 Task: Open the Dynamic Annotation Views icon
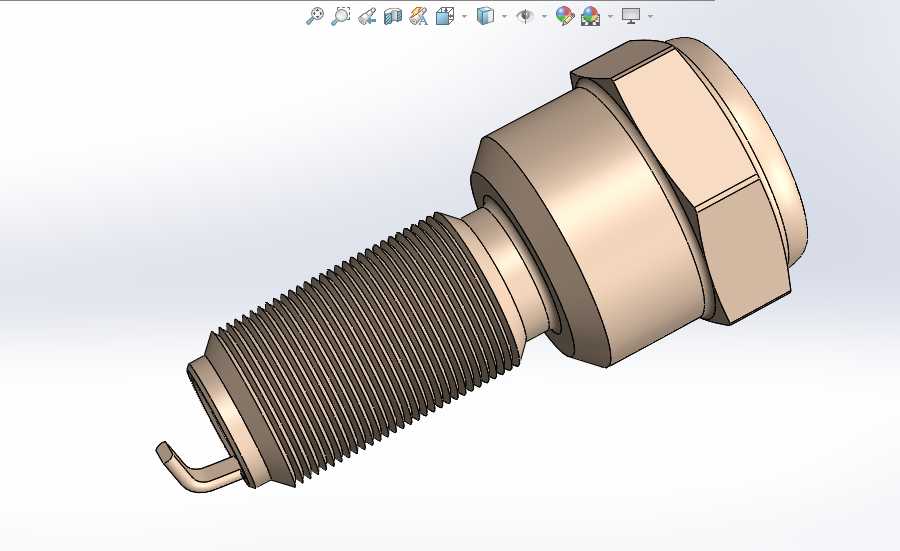tap(418, 16)
